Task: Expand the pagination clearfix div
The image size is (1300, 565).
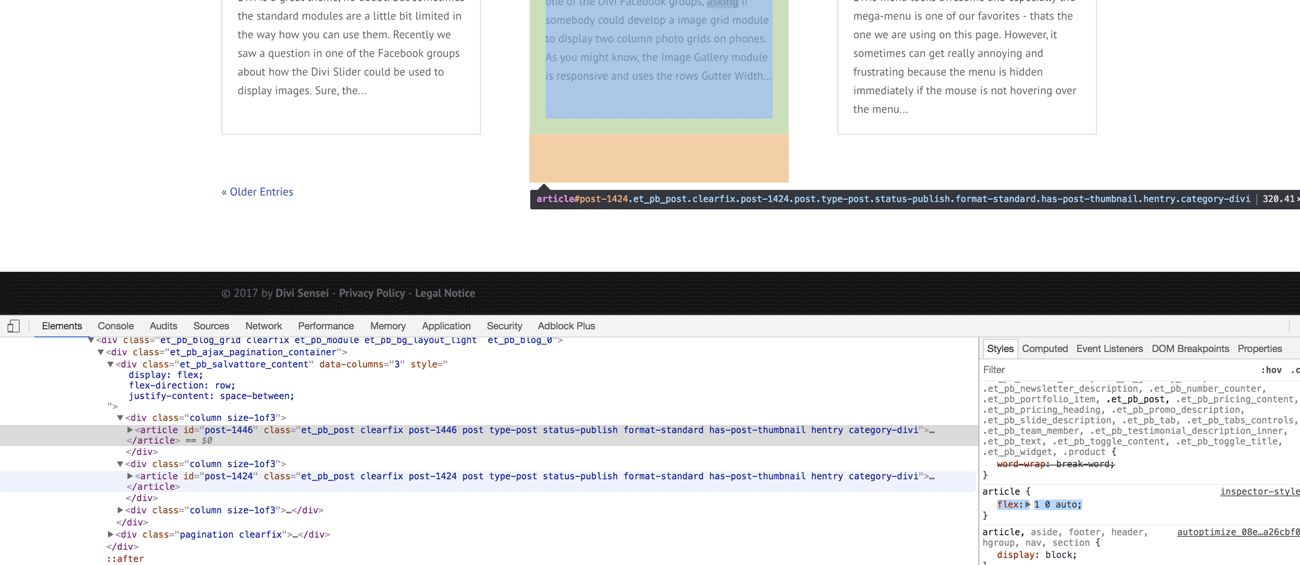Action: (111, 534)
